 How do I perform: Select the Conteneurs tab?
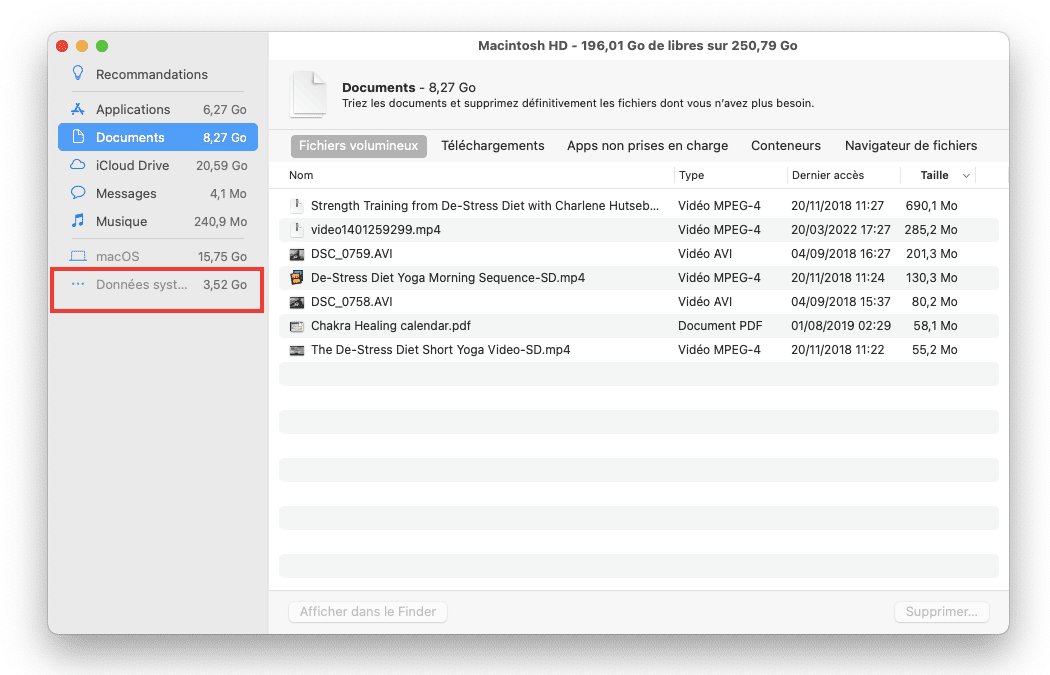coord(785,146)
